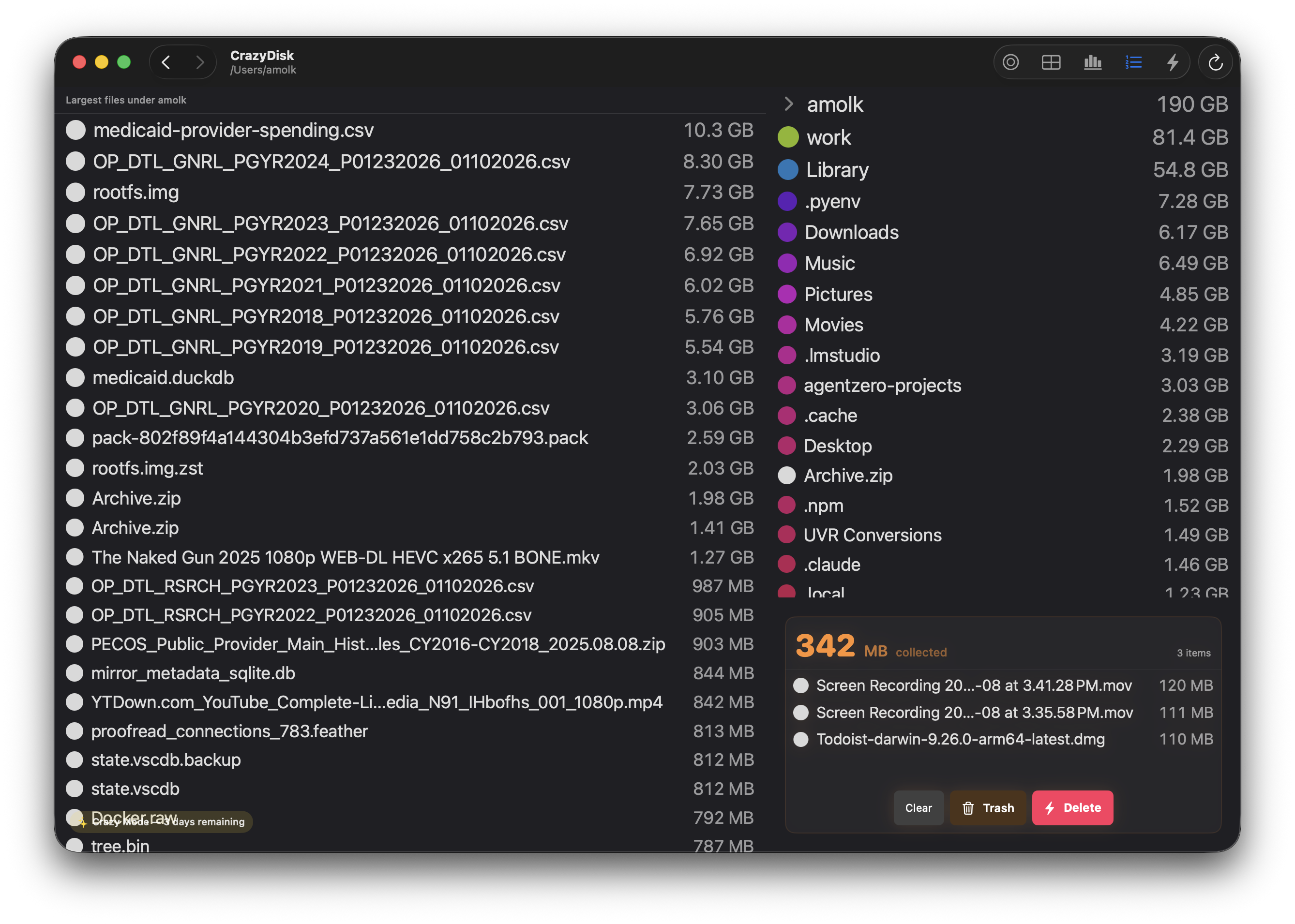Click the lightning icon inside Delete button
1295x924 pixels.
click(x=1050, y=807)
